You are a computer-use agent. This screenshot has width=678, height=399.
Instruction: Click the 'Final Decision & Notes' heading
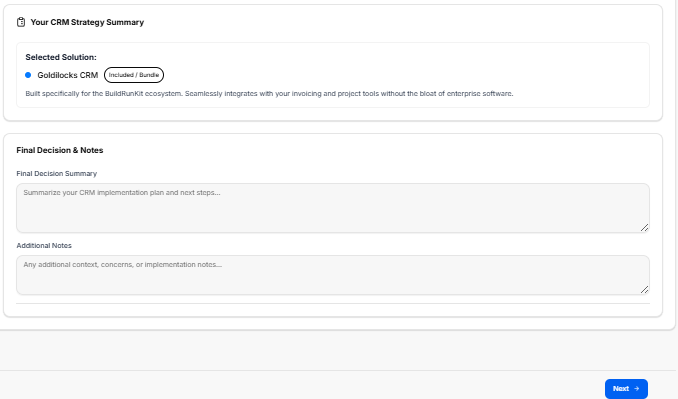click(60, 150)
